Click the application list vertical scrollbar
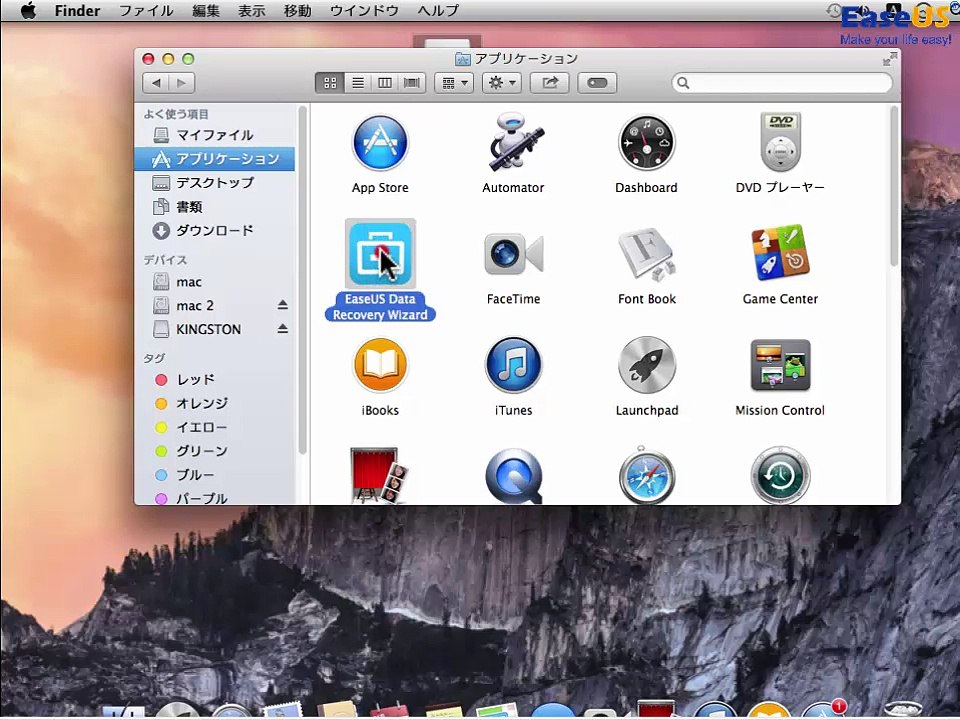960x720 pixels. pyautogui.click(x=894, y=187)
